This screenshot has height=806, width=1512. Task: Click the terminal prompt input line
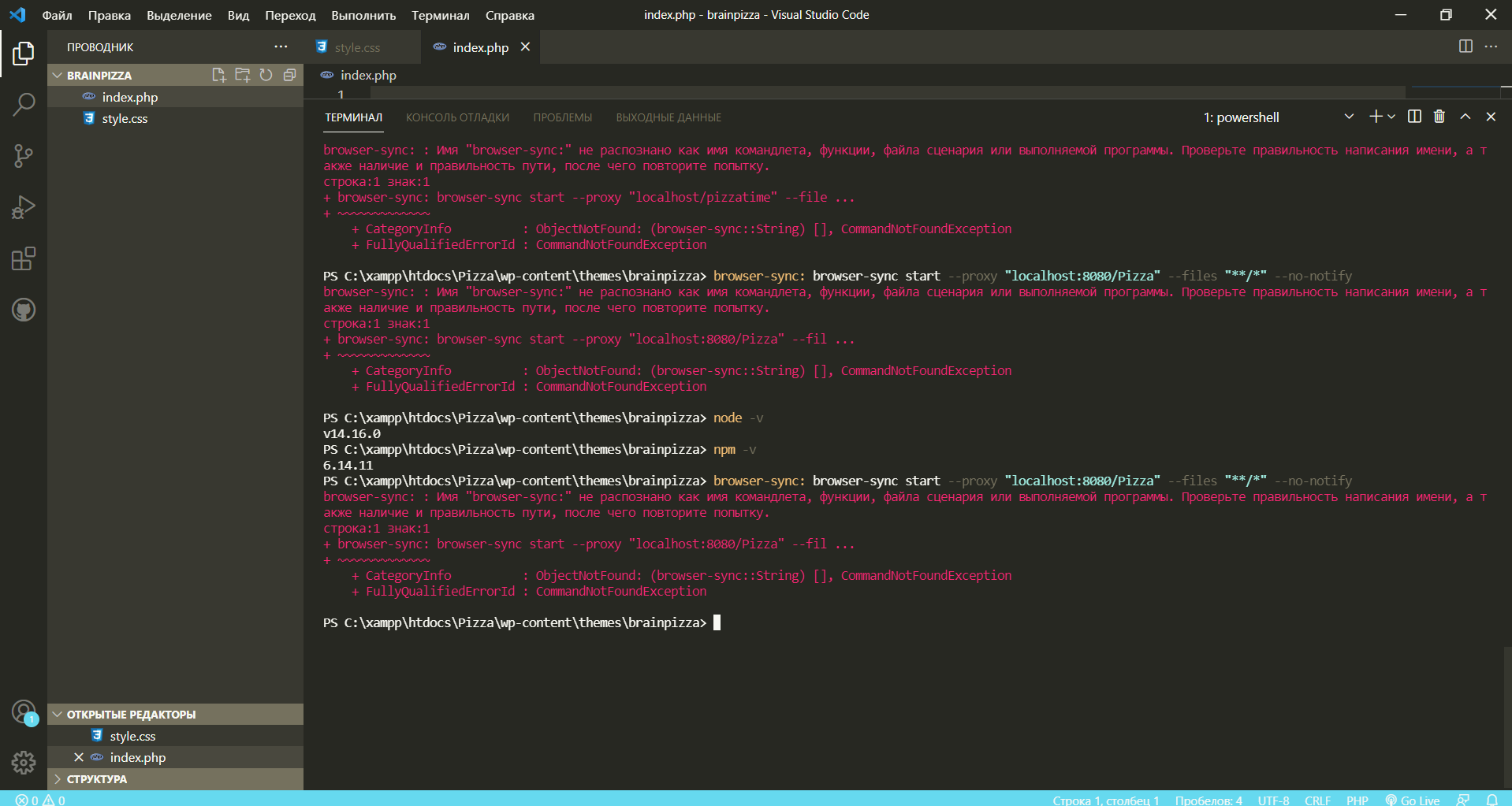pos(905,622)
